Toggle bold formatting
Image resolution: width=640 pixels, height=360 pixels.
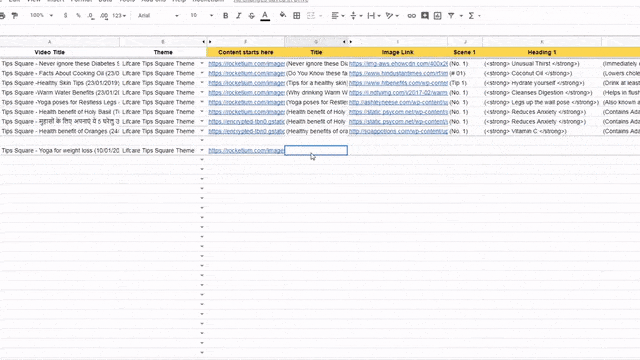[x=225, y=16]
